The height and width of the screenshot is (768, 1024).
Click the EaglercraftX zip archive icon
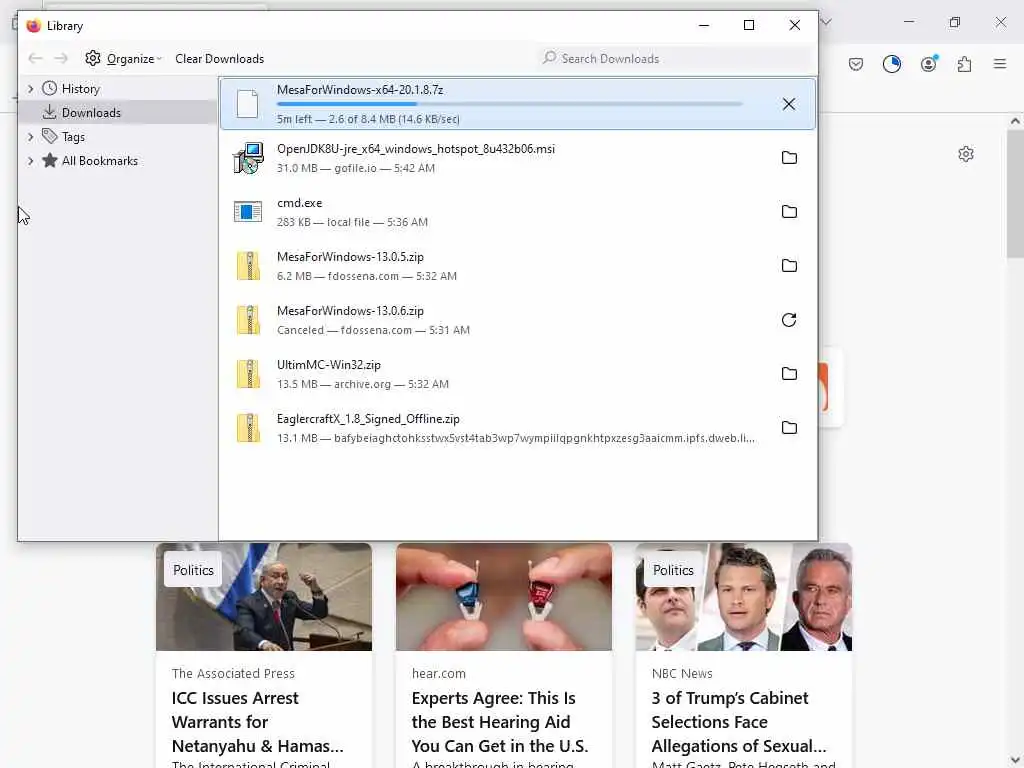(248, 428)
